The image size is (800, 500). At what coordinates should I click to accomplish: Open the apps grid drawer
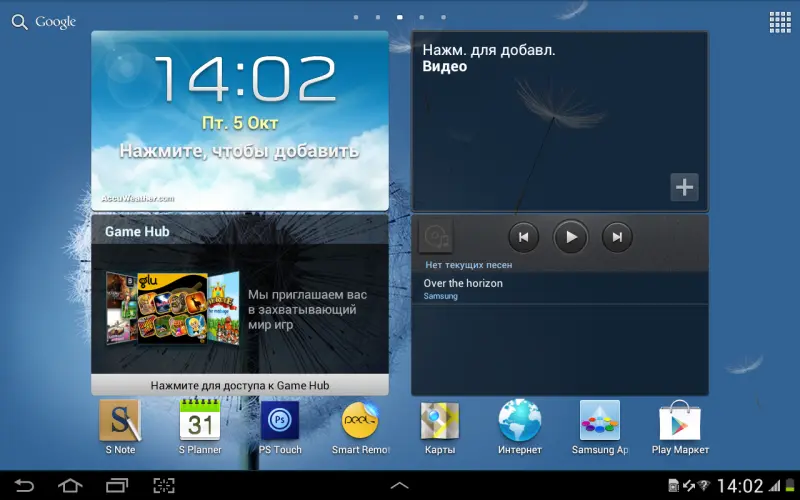coord(780,22)
